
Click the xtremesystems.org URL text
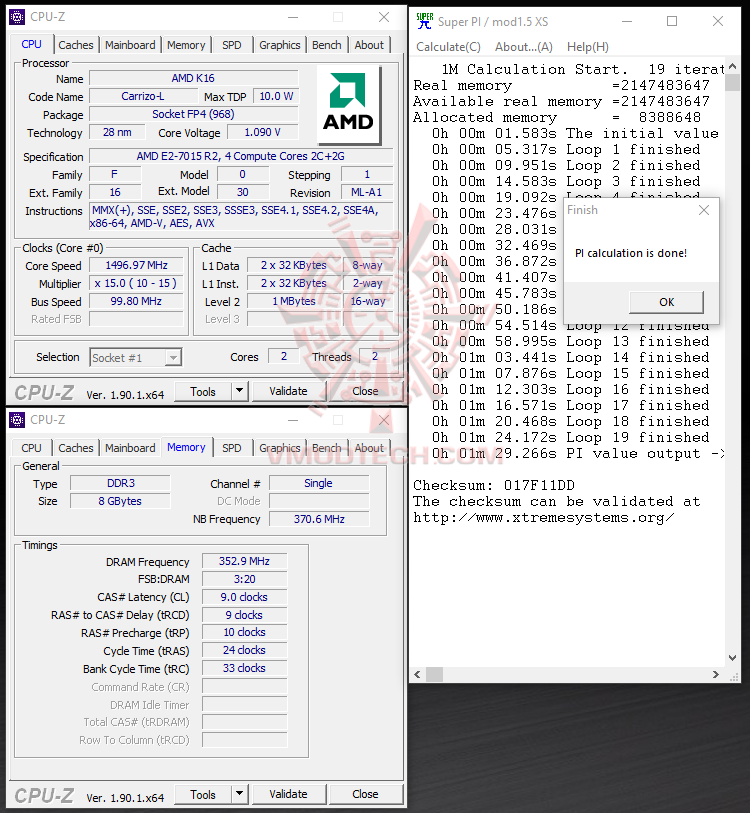(x=544, y=517)
